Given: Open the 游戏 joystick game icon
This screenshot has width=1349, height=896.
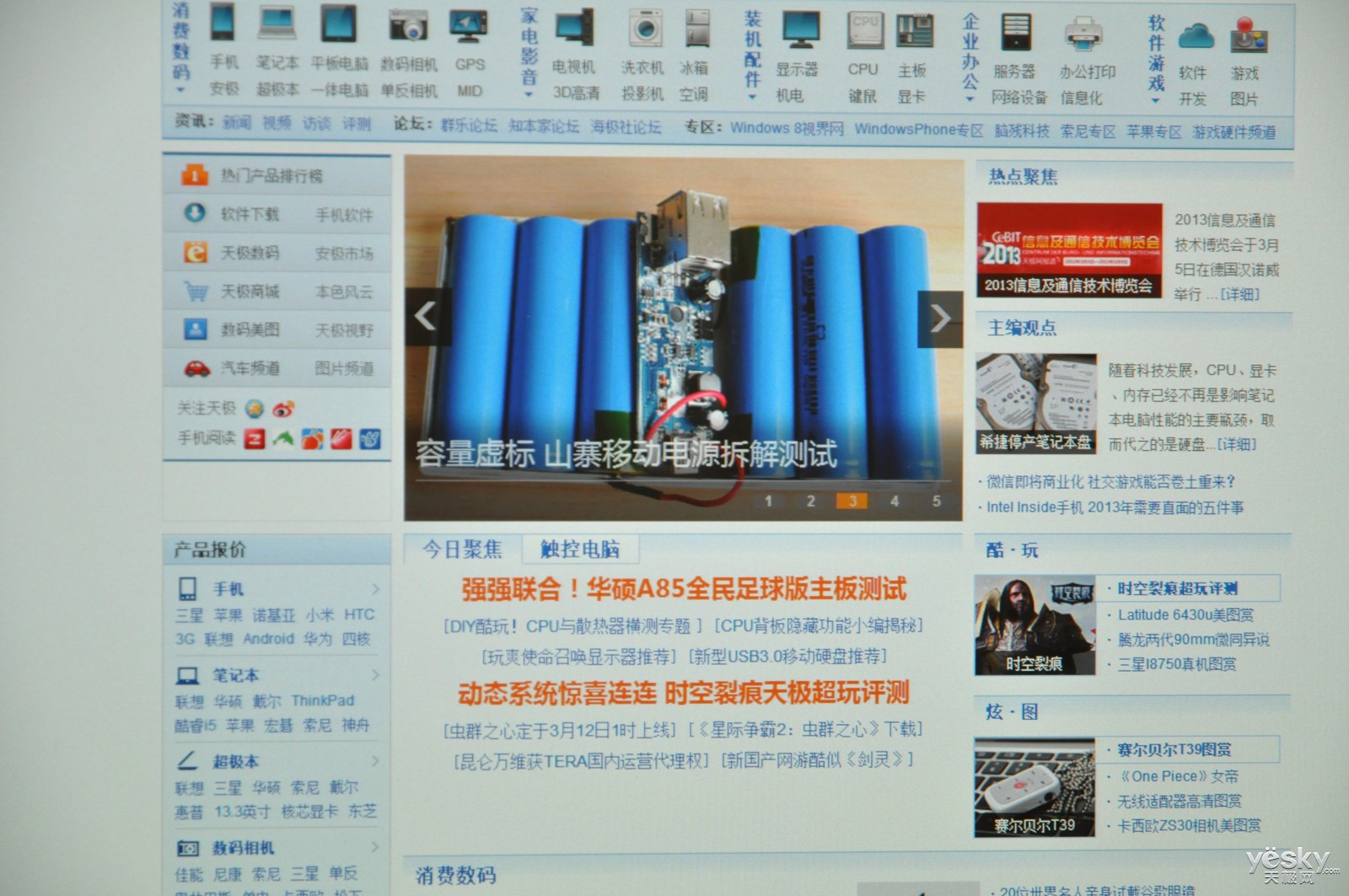Looking at the screenshot, I should click(1248, 37).
